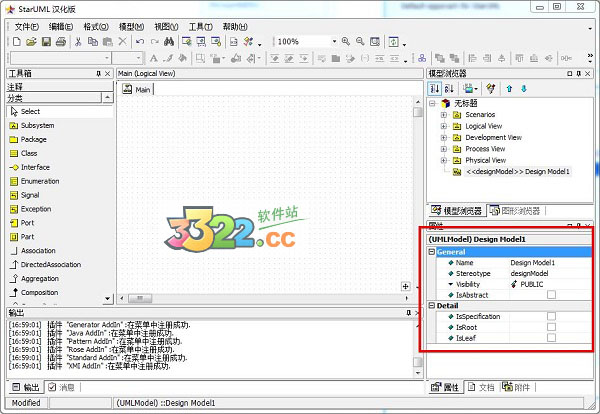This screenshot has height=414, width=600.
Task: Open the 帮助(H) menu
Action: pyautogui.click(x=235, y=27)
